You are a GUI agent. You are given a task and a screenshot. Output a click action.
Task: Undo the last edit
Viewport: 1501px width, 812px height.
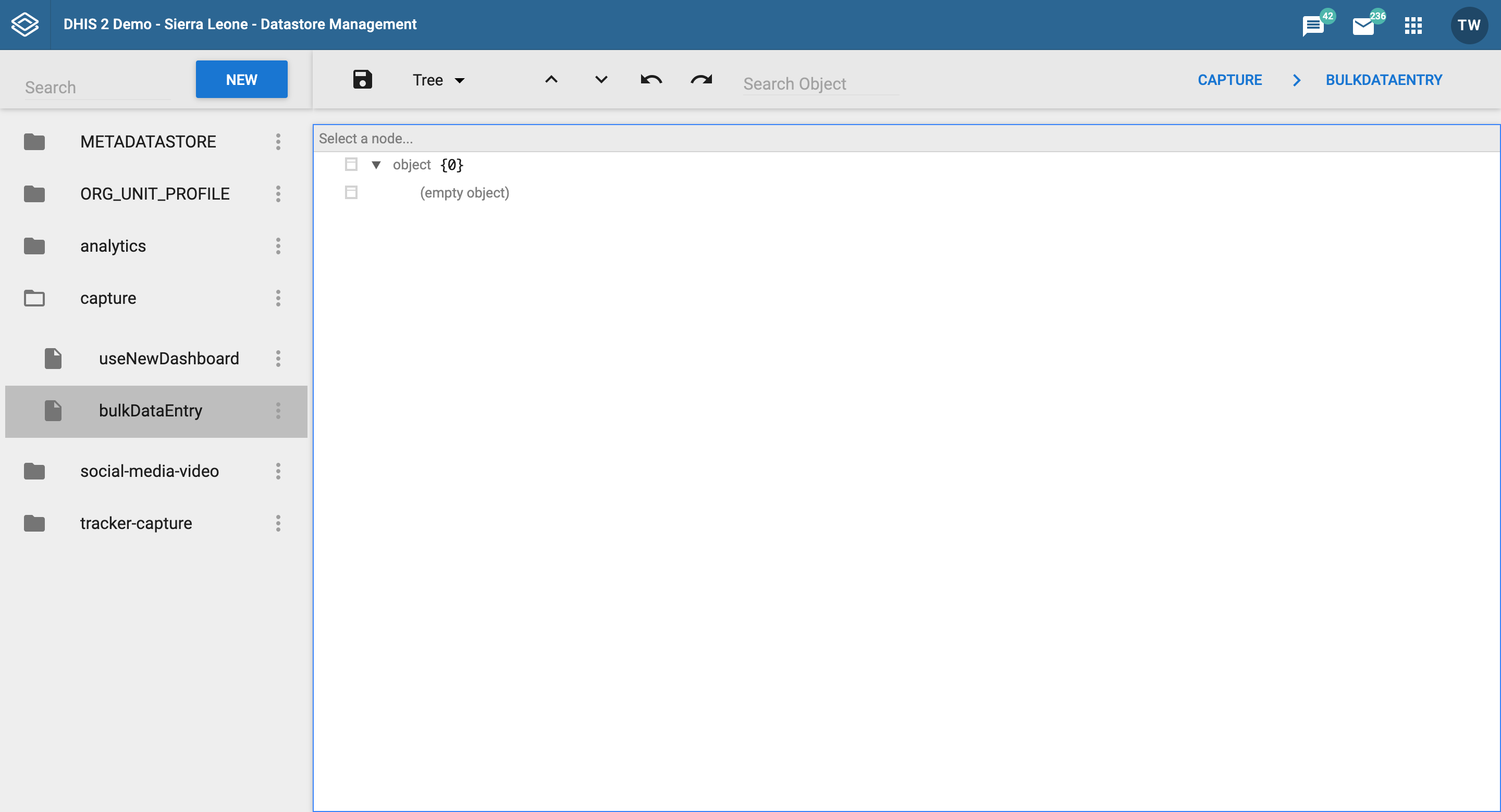click(x=651, y=80)
